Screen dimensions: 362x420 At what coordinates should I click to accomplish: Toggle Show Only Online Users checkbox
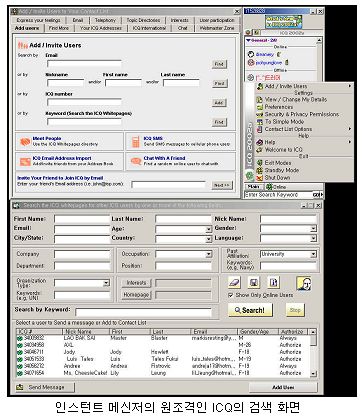230,295
